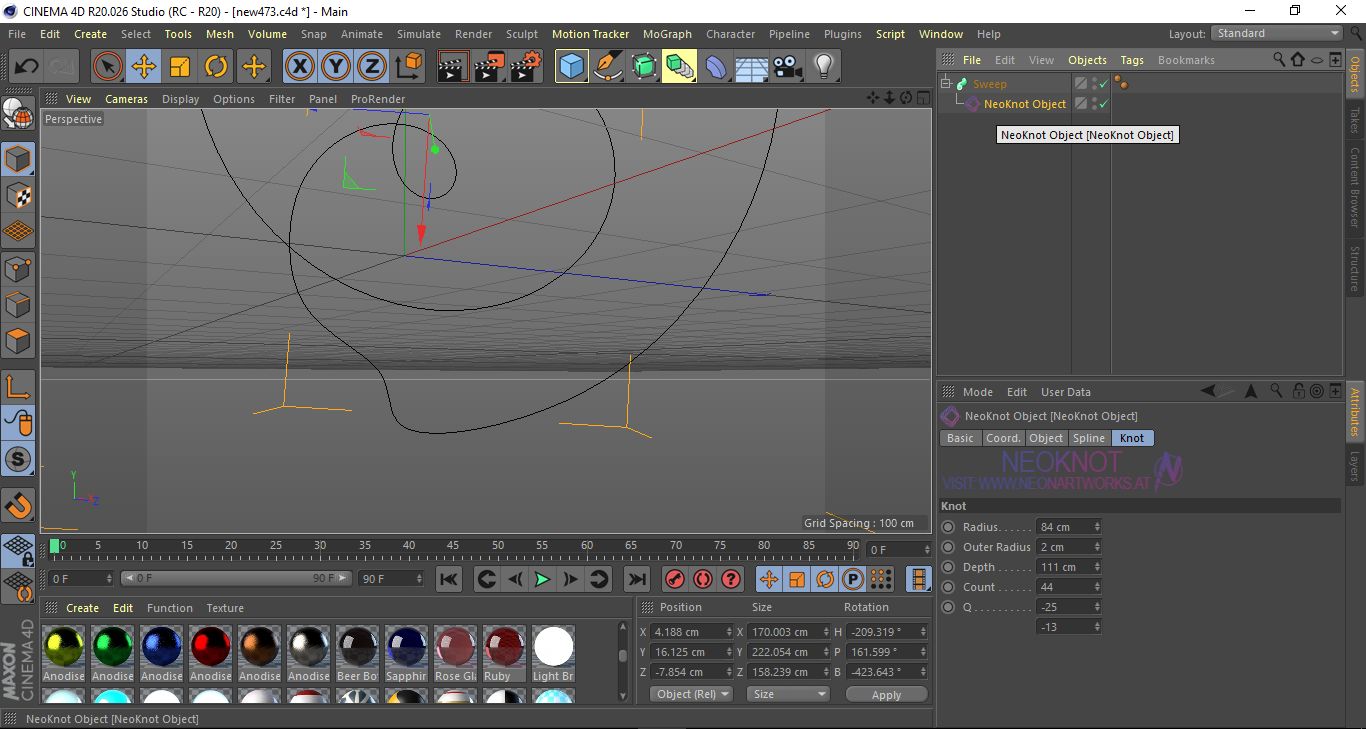Toggle Y axis lock

(335, 67)
